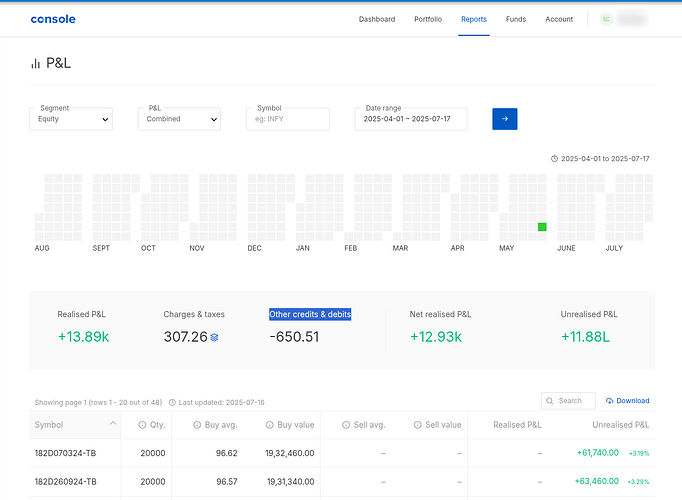Click the search magnifier icon
682x500 pixels.
point(550,400)
